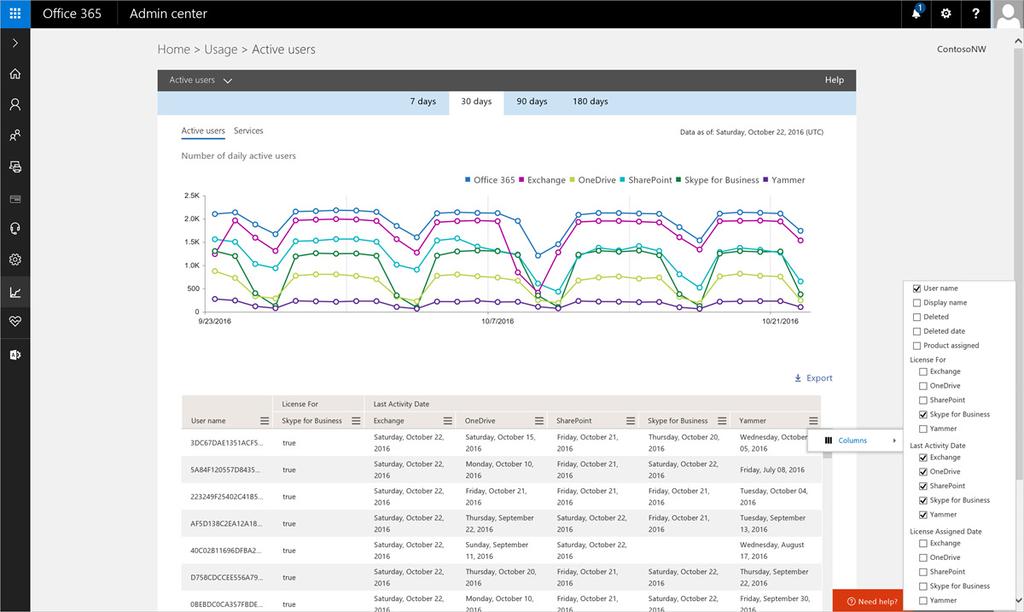This screenshot has width=1024, height=612.
Task: Toggle Office 365 legend swatch
Action: [468, 180]
